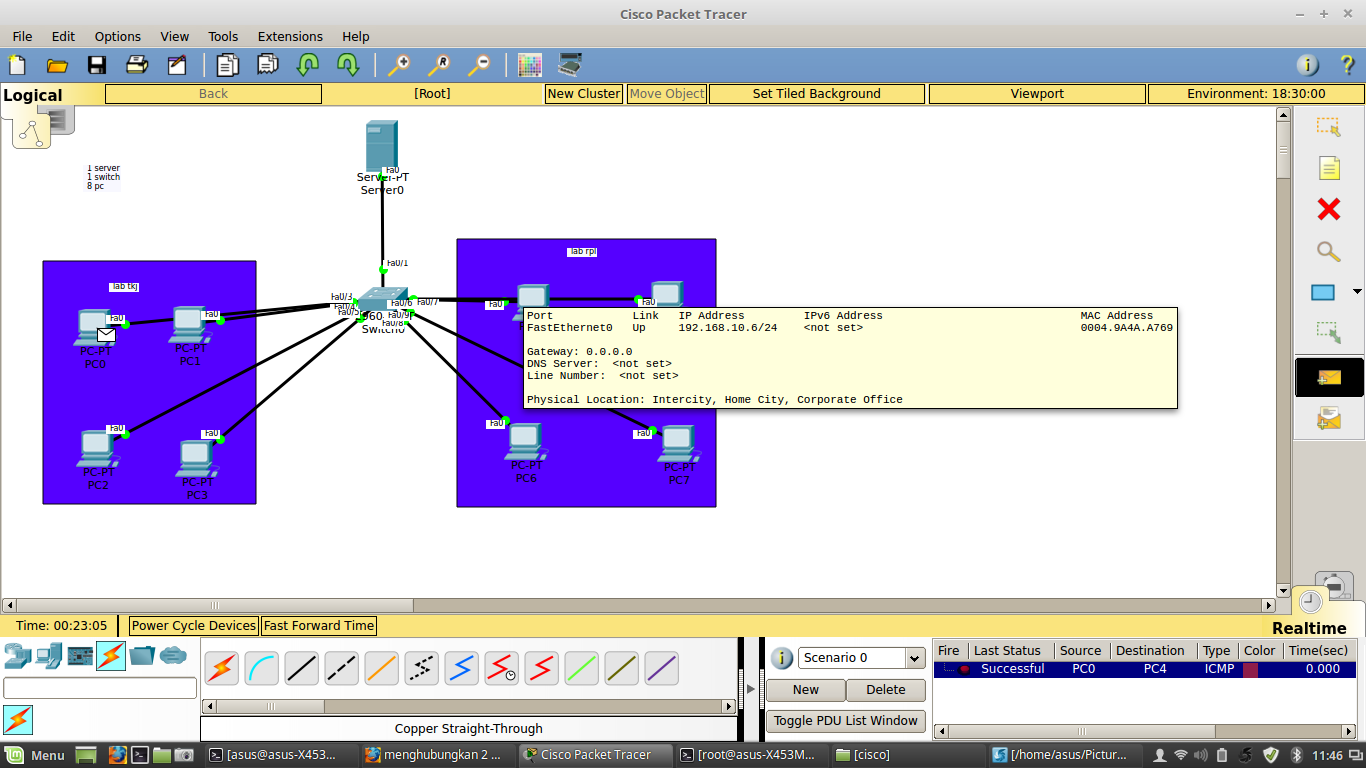Pick the Automatic connection type
Viewport: 1366px width, 768px height.
point(222,668)
